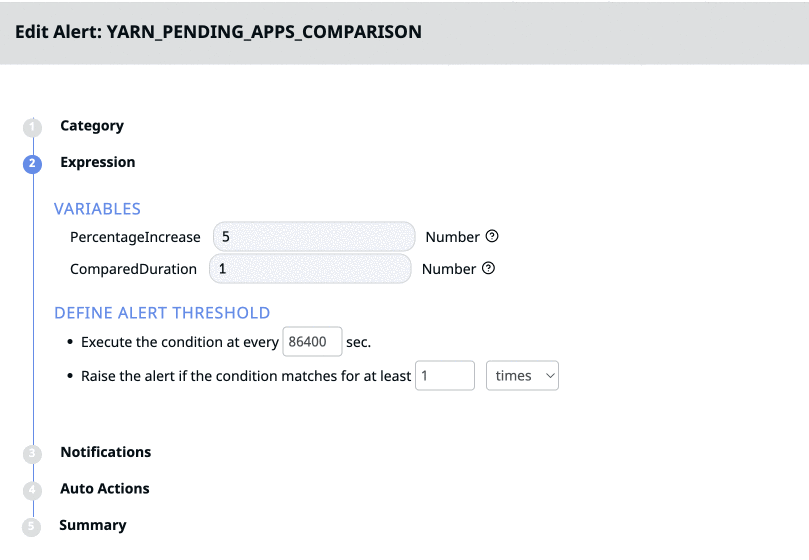Click the VARIABLES section heading
Viewport: 809px width, 560px height.
tap(98, 209)
